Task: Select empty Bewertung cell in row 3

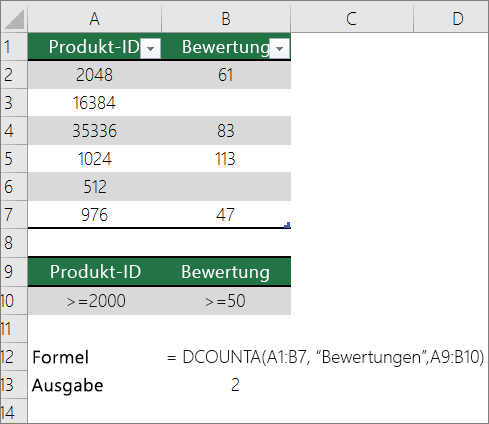Action: (x=226, y=103)
